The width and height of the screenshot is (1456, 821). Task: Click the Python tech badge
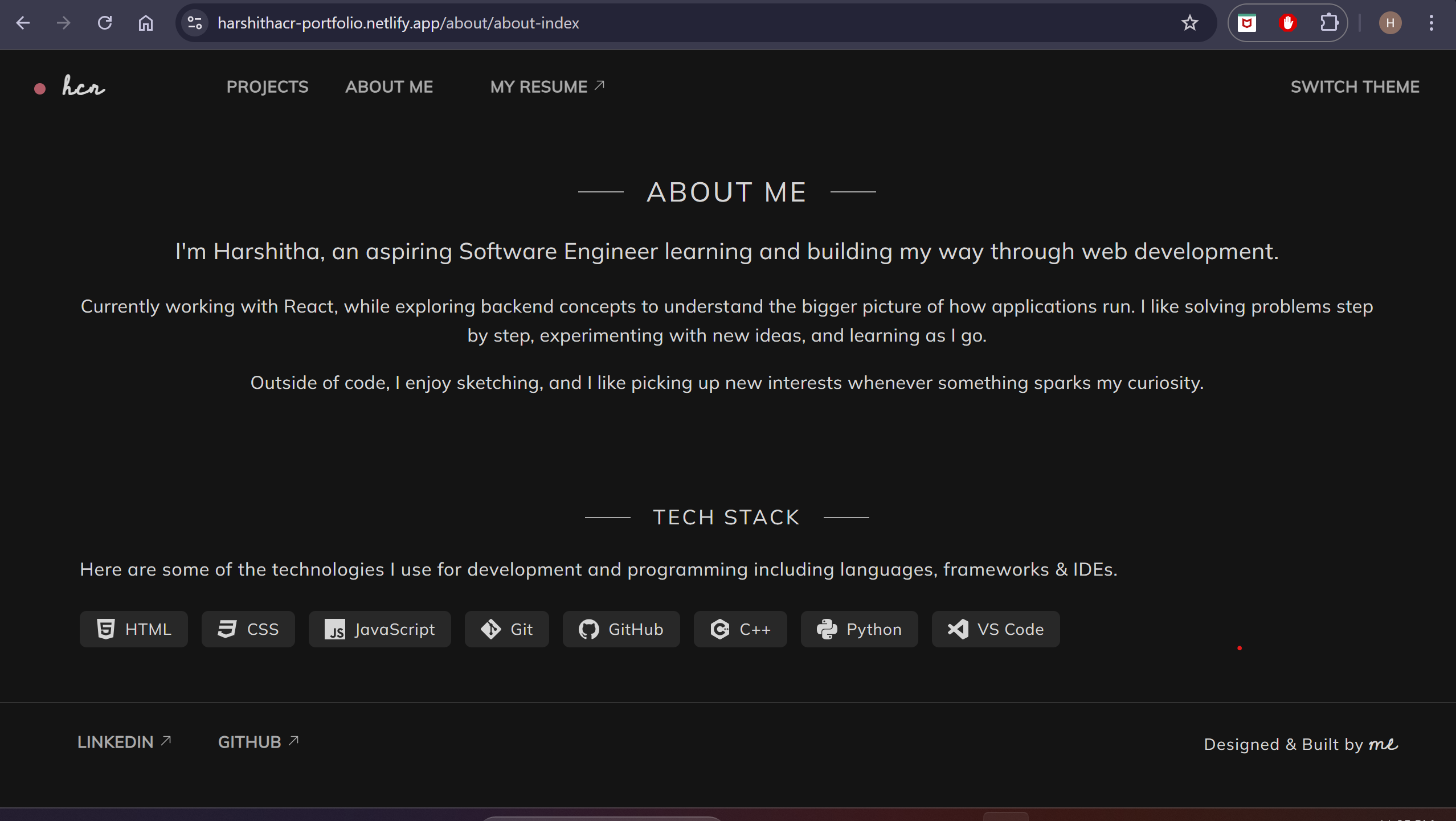click(x=859, y=629)
